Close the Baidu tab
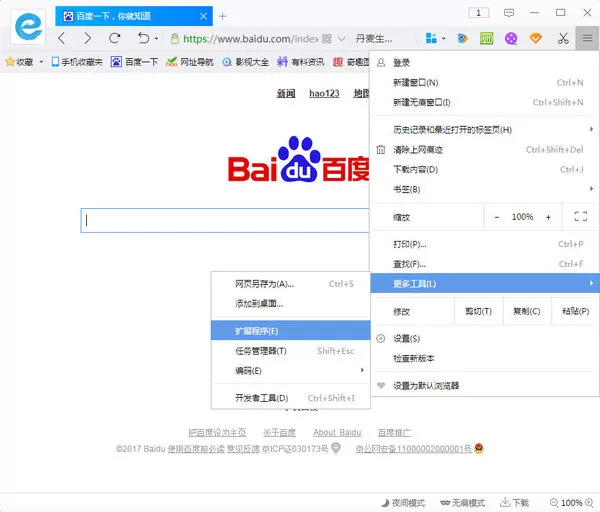Image resolution: width=600 pixels, height=512 pixels. point(204,16)
